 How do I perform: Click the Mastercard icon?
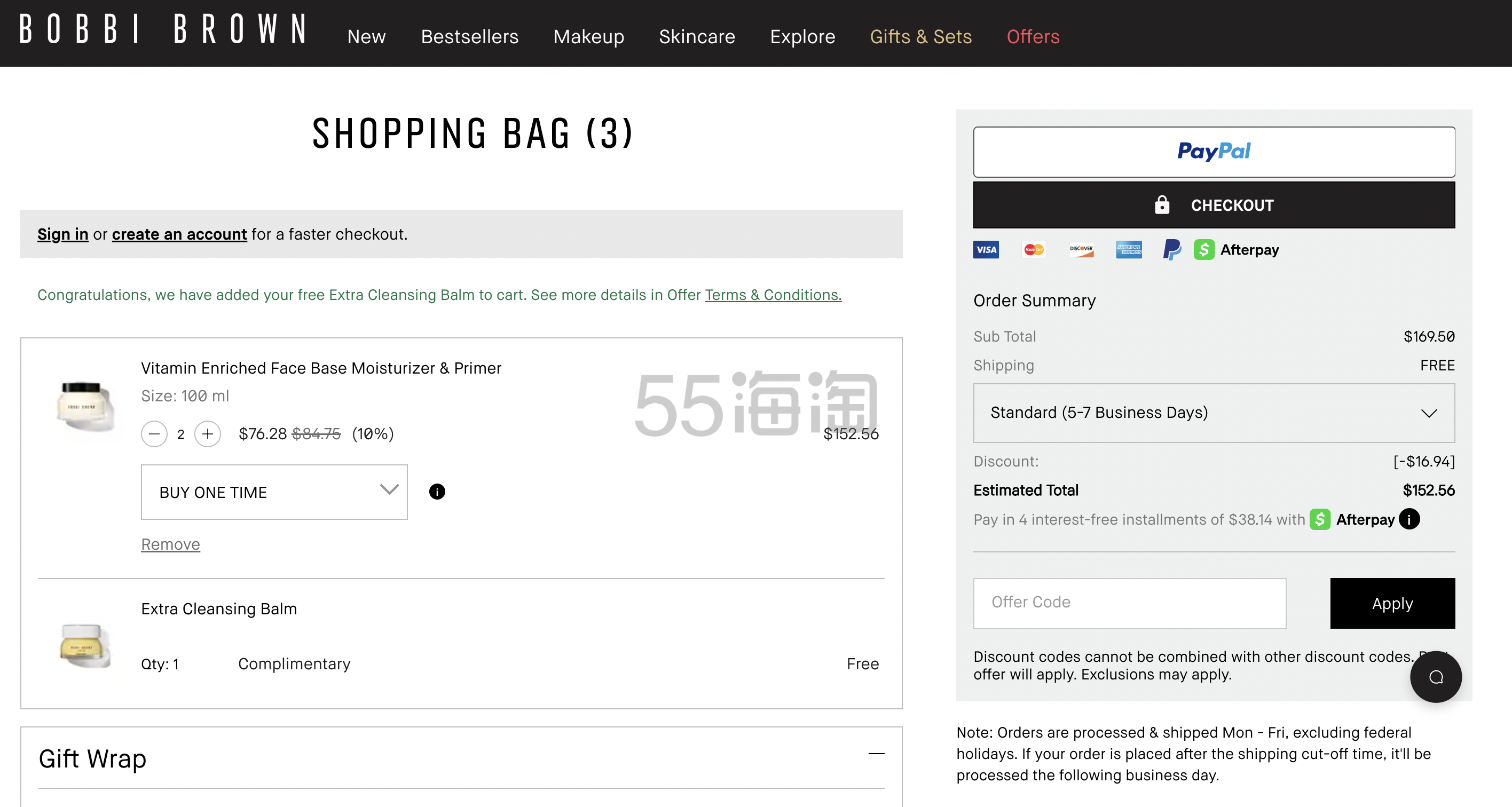pyautogui.click(x=1034, y=250)
